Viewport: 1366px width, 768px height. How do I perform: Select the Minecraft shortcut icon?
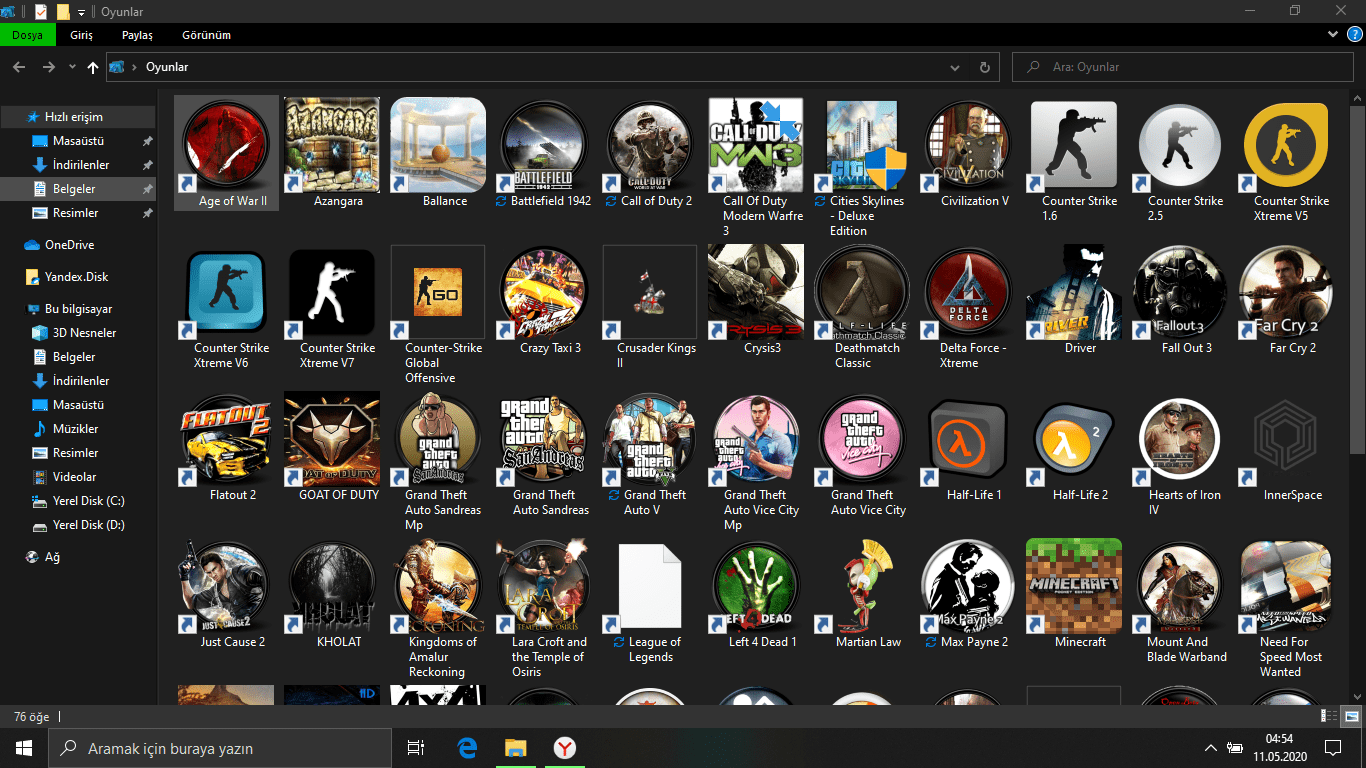click(x=1074, y=586)
